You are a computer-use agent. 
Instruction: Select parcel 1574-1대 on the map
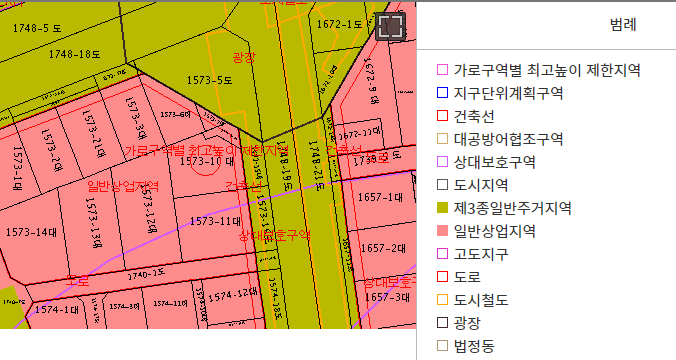pos(57,310)
